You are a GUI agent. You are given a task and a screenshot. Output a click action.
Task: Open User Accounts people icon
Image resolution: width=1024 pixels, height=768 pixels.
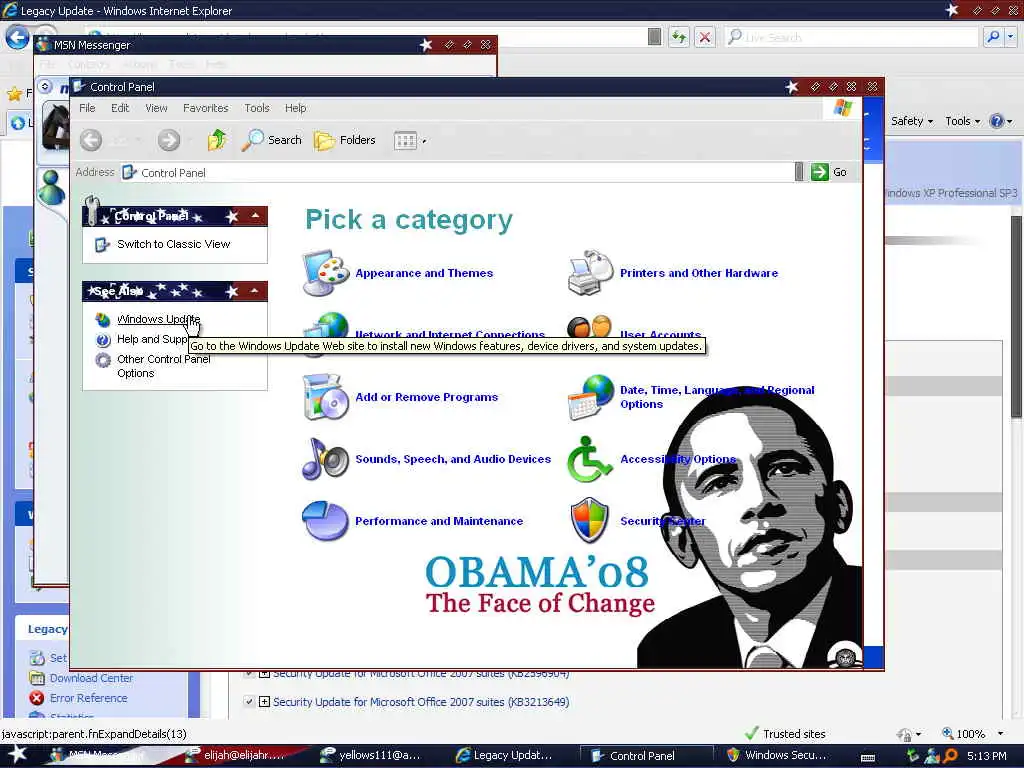click(589, 326)
